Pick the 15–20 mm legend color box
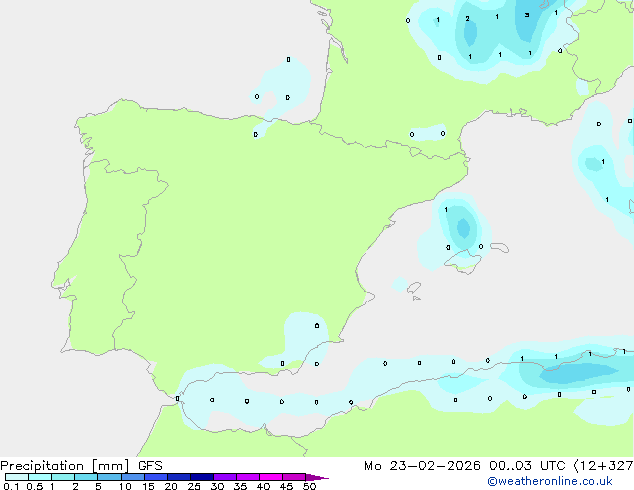This screenshot has height=490, width=634. (156, 477)
